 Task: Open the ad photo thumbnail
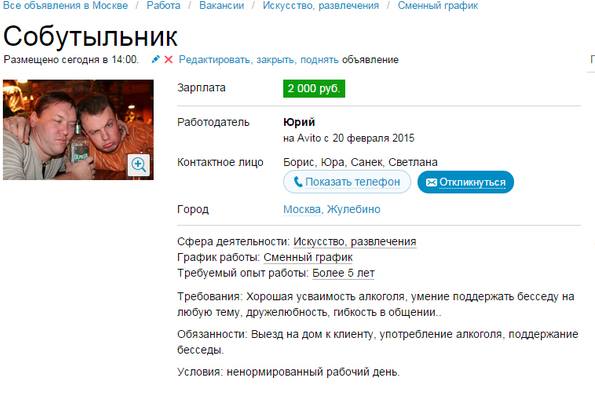tap(78, 129)
